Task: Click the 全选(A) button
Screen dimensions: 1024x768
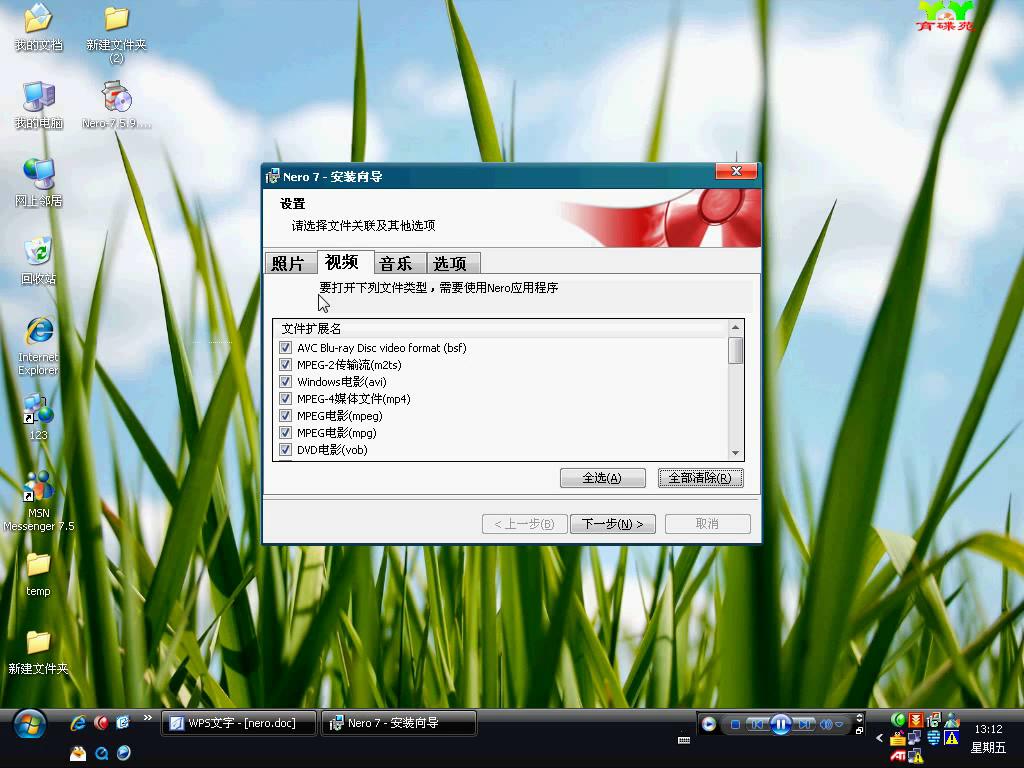Action: pos(602,478)
